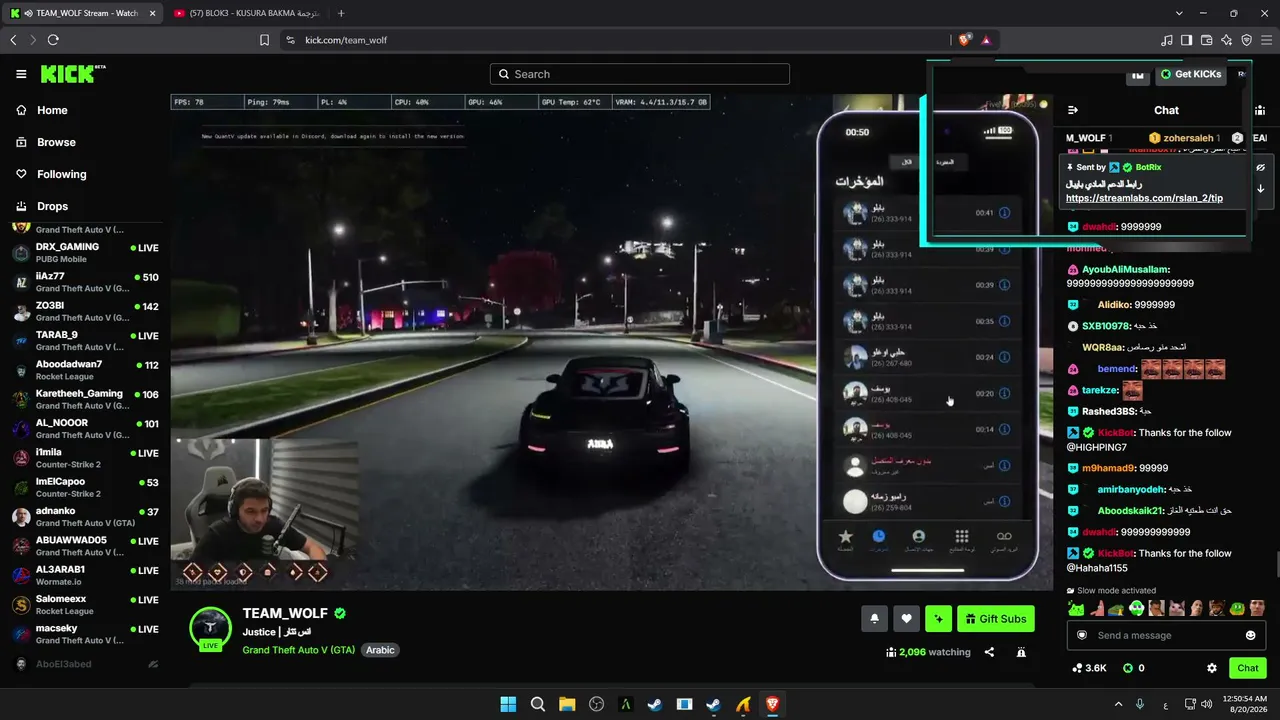
Task: Click the green sparkle subscribe button
Action: [x=938, y=619]
